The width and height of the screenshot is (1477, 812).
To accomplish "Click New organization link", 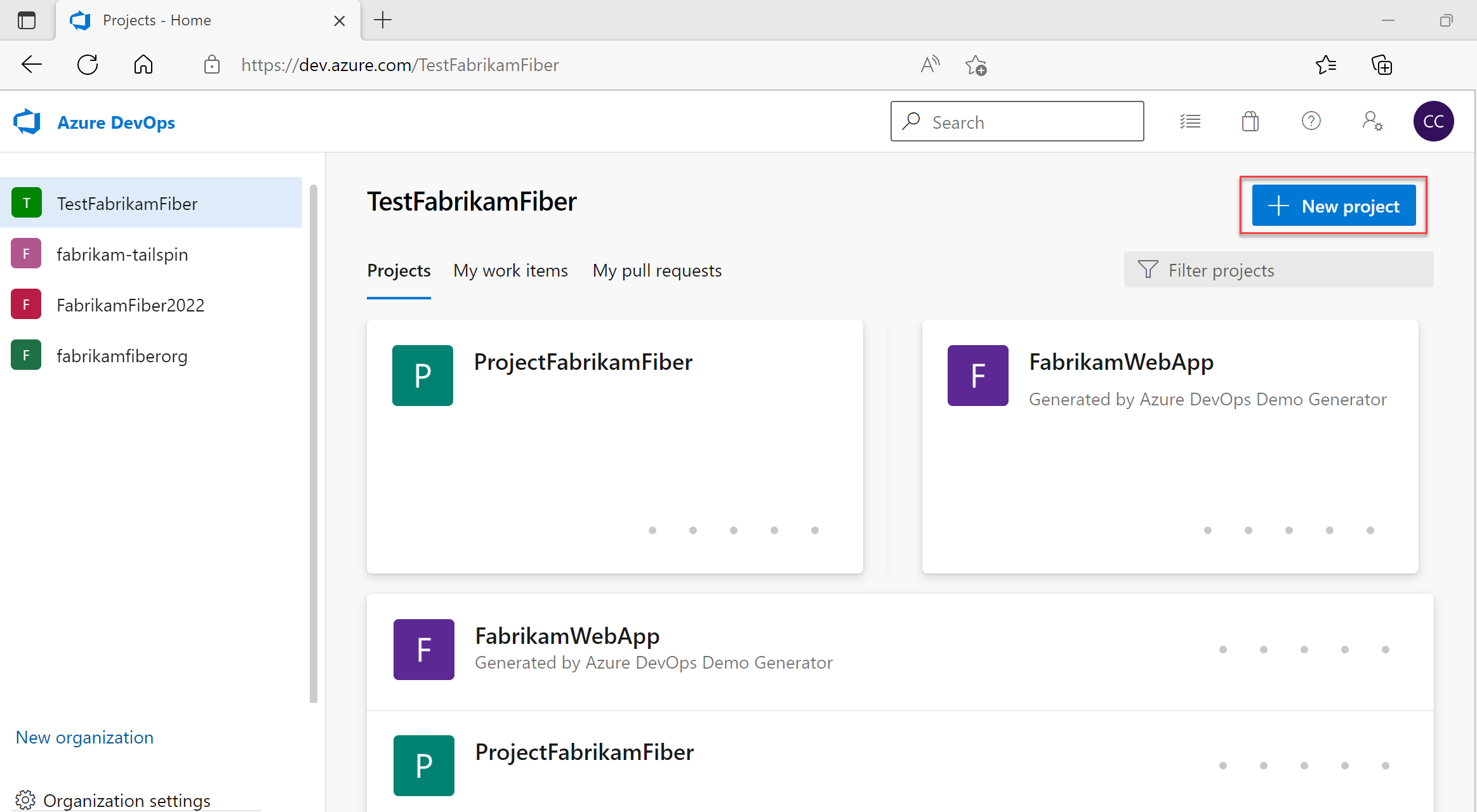I will click(85, 737).
